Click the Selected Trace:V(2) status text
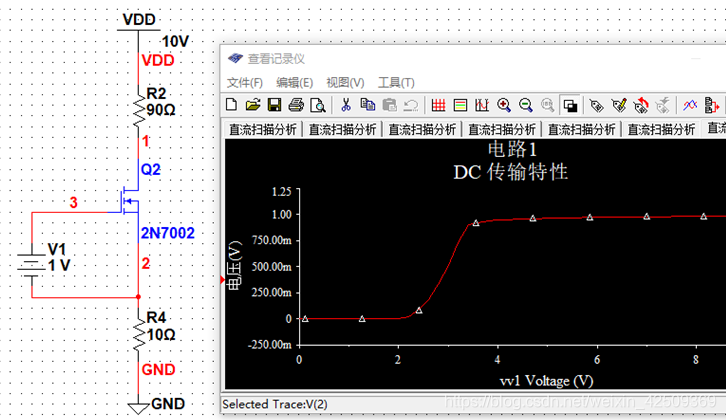Screen dimensions: 726x420 coord(275,404)
